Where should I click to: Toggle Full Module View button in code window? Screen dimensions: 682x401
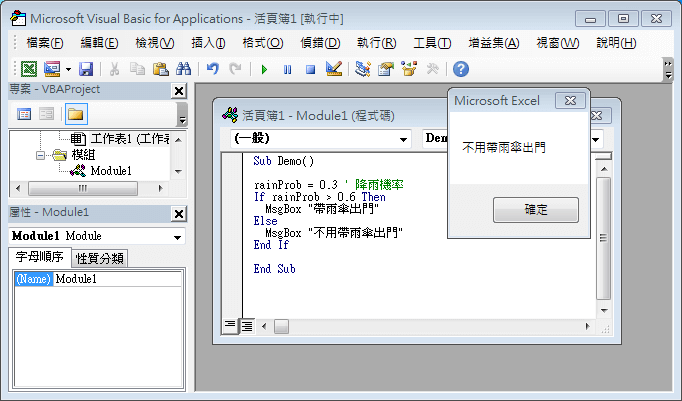point(247,326)
